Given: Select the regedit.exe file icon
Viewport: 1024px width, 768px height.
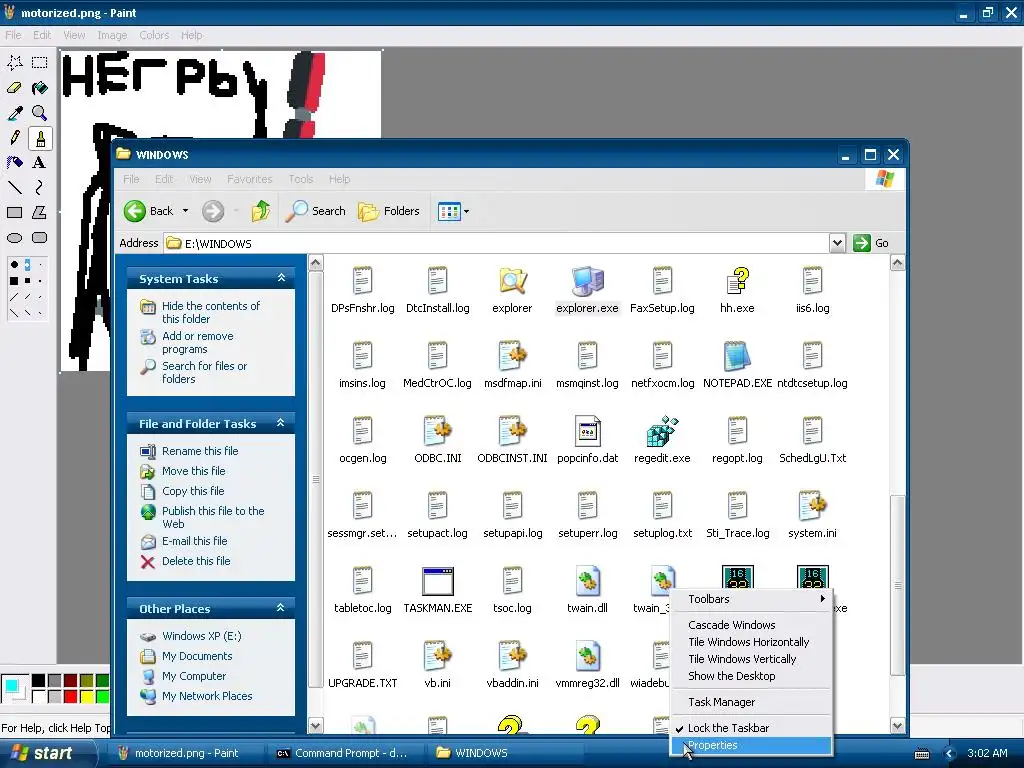Looking at the screenshot, I should [x=662, y=439].
